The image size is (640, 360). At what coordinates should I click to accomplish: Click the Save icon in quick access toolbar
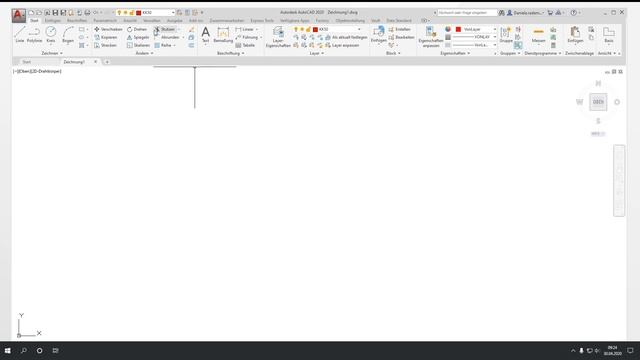(55, 13)
